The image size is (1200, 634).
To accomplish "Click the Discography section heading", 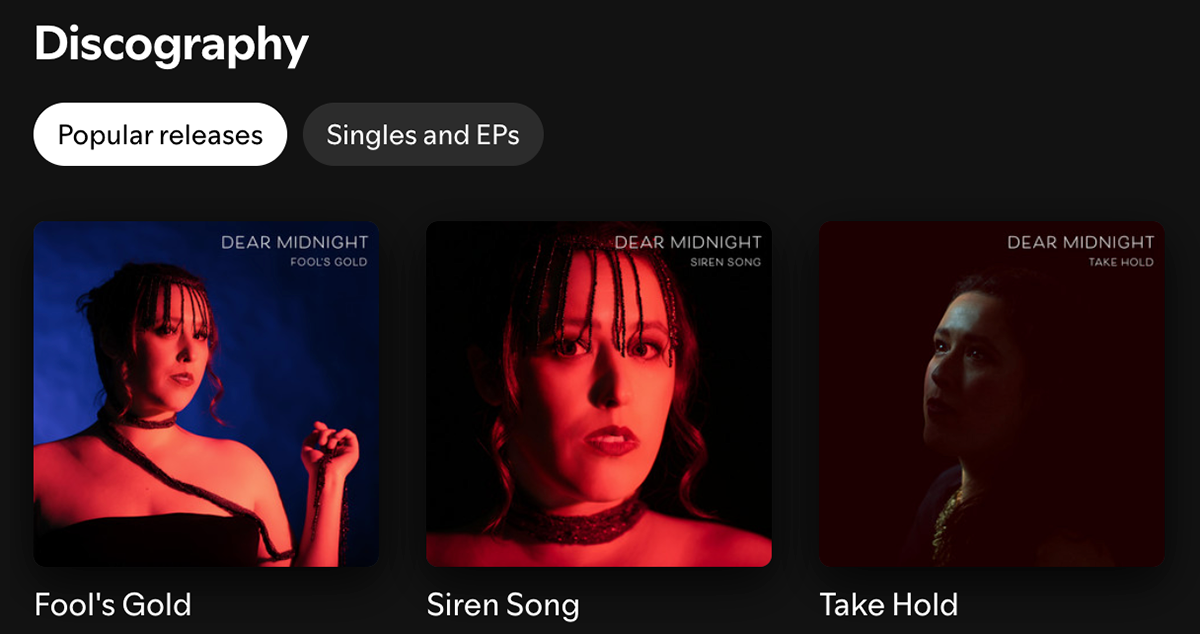I will point(171,45).
